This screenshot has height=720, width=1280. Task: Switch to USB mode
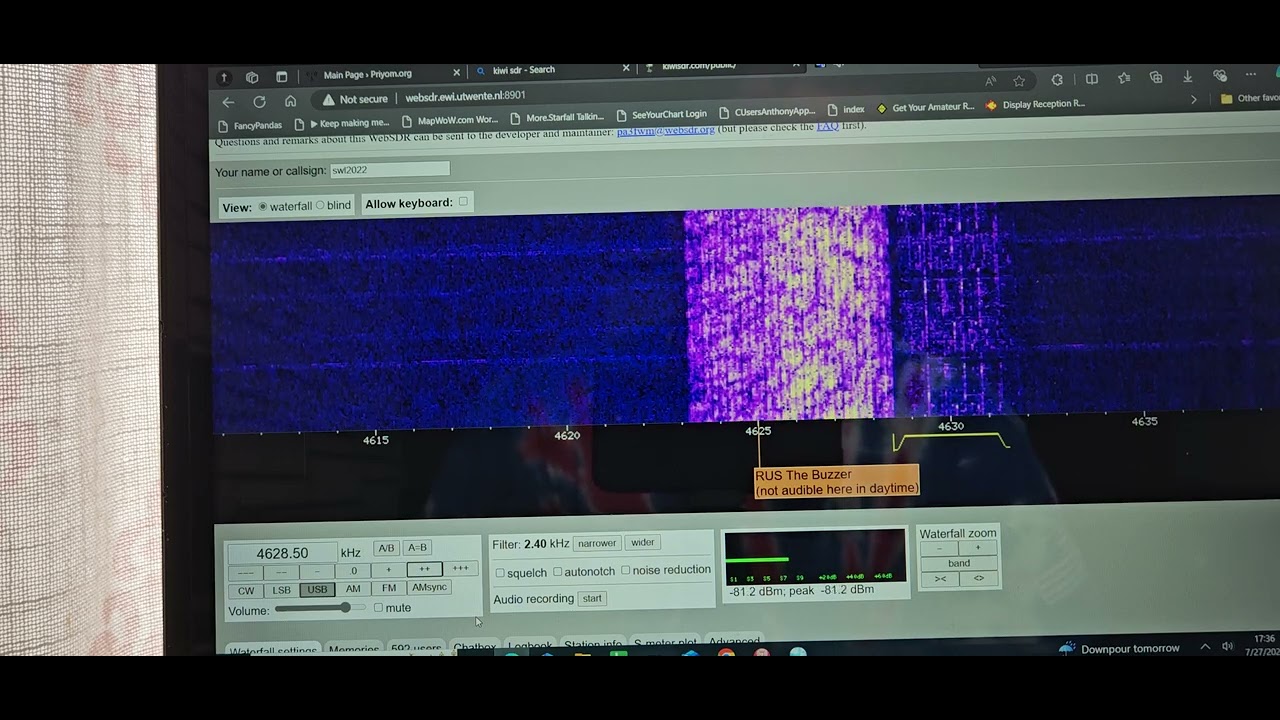317,590
